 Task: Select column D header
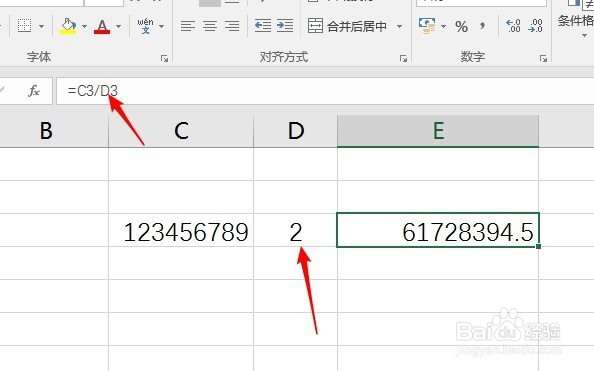[x=295, y=131]
